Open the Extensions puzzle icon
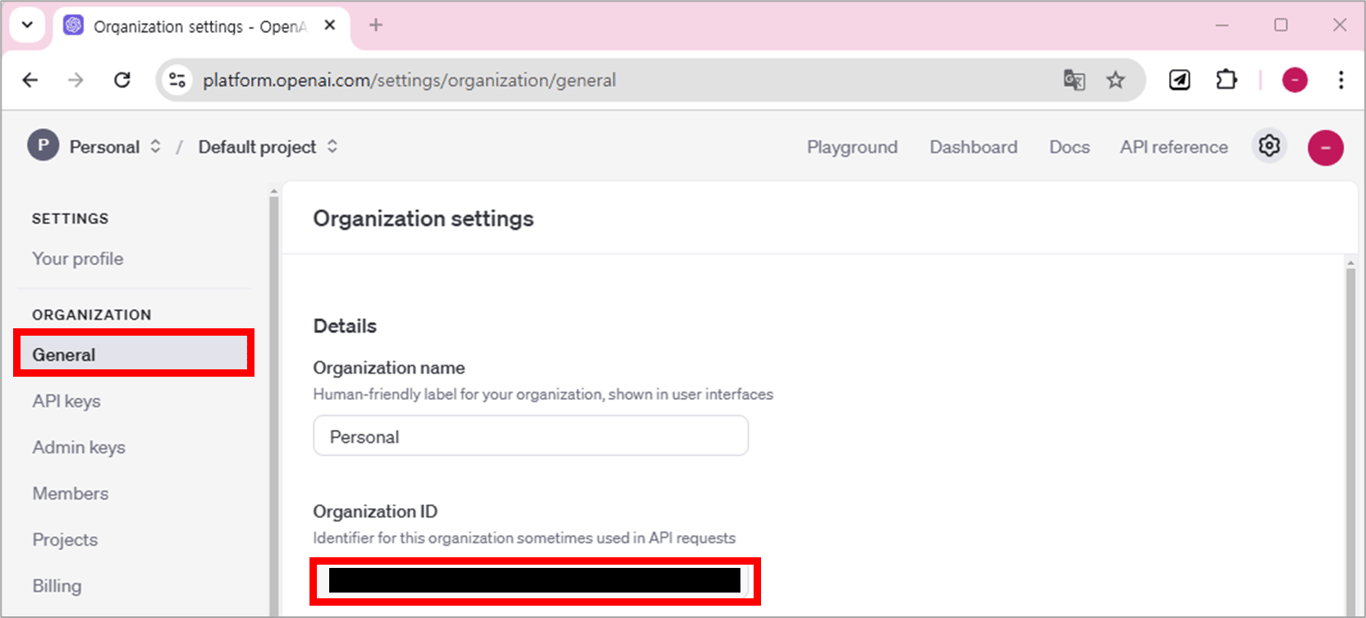The height and width of the screenshot is (618, 1366). click(x=1226, y=80)
